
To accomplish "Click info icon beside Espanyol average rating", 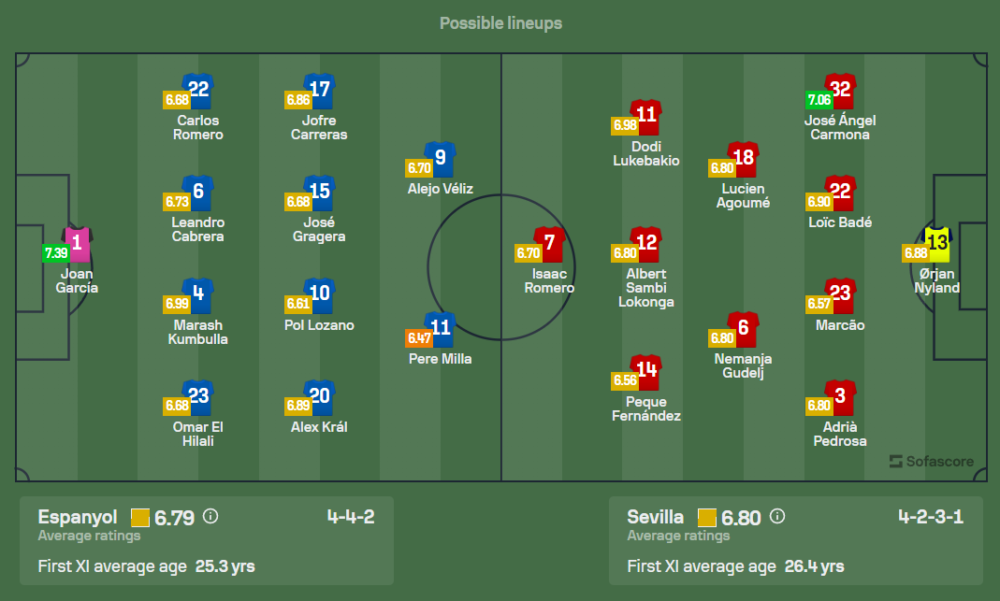I will tap(210, 517).
